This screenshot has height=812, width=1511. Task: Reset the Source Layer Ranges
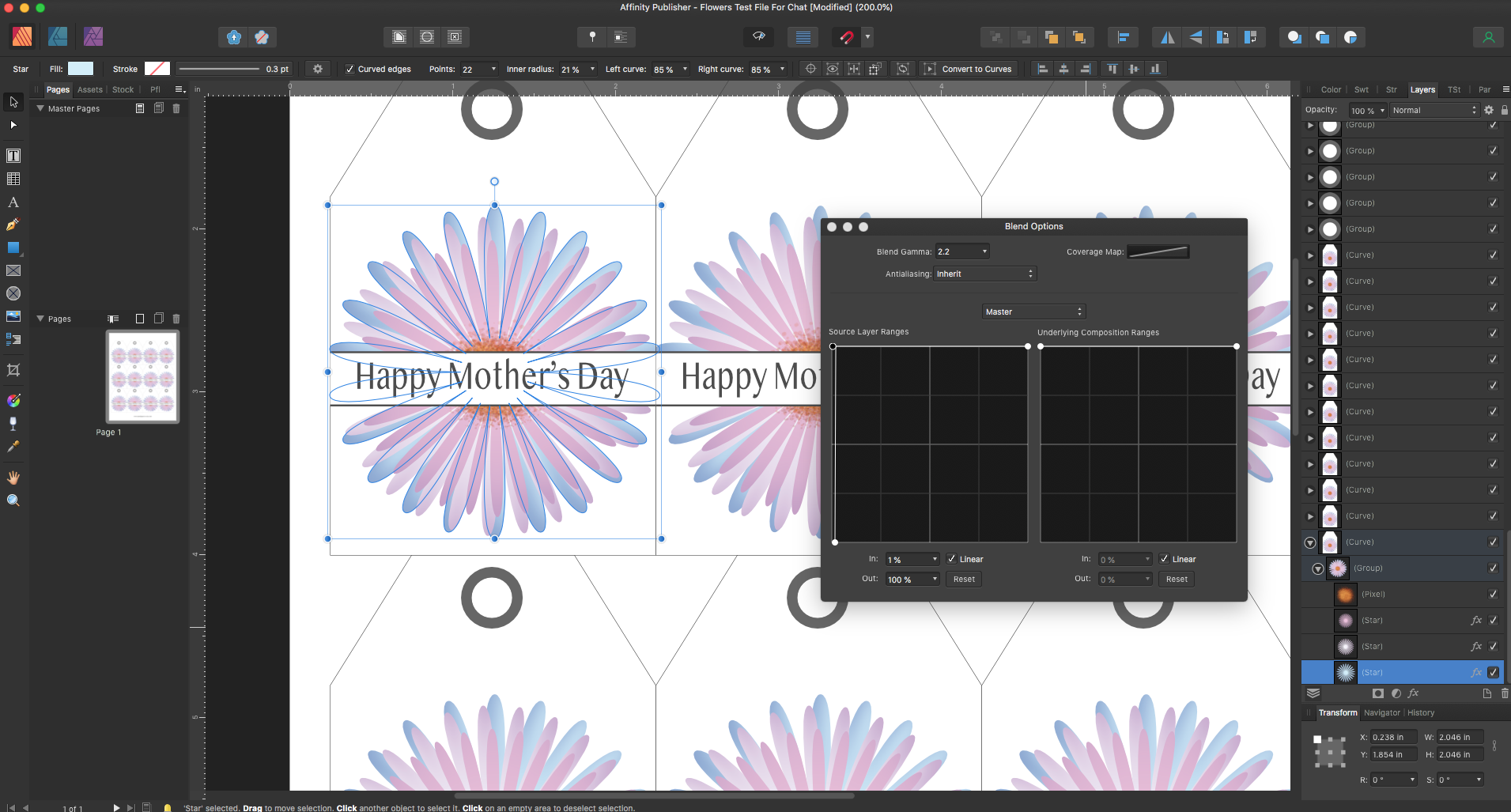coord(964,580)
